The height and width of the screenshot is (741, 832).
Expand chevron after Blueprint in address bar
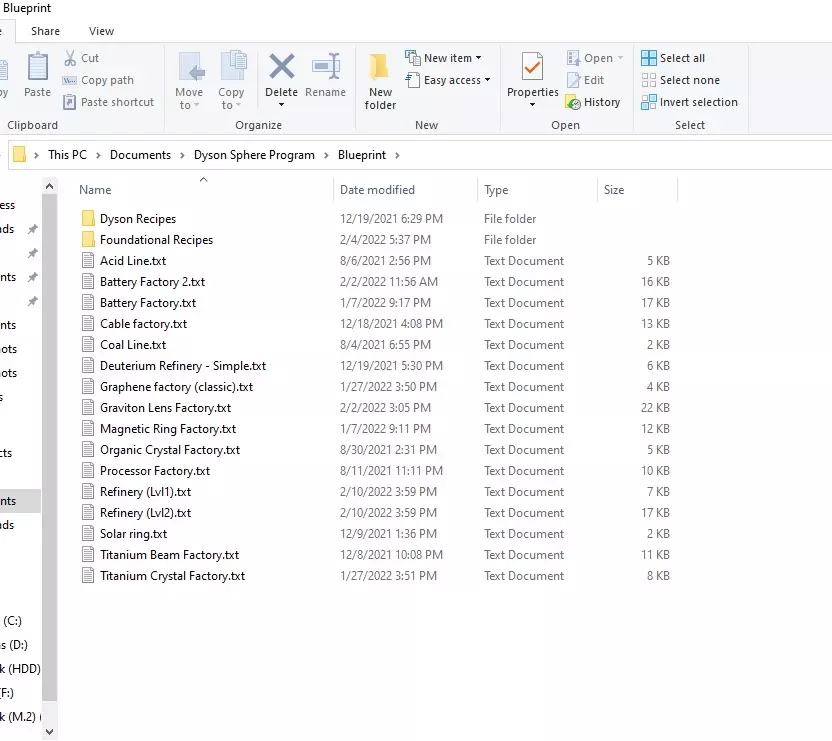point(397,155)
